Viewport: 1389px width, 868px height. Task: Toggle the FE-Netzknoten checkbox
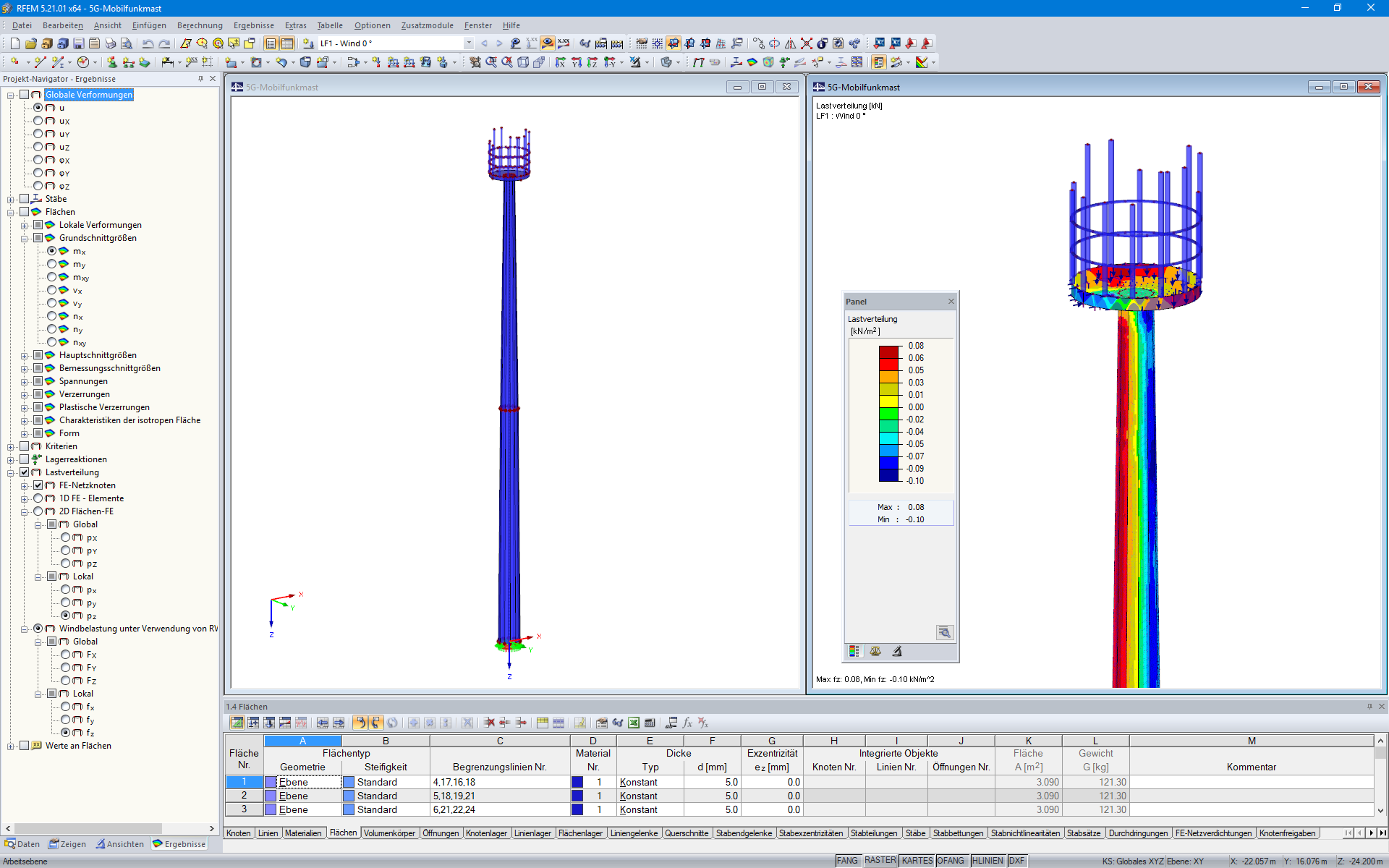pos(38,485)
